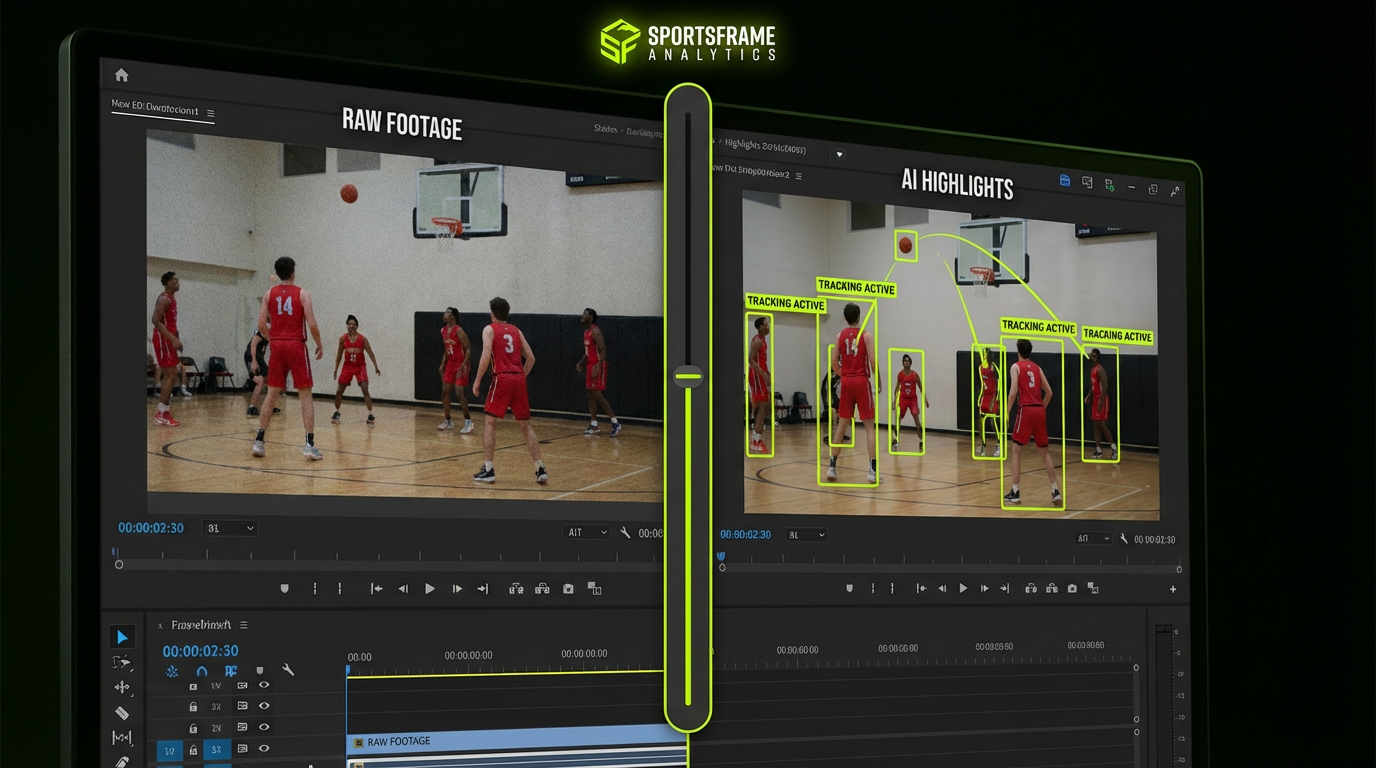Image resolution: width=1376 pixels, height=768 pixels.
Task: Open left monitor zoom level dropdown
Action: pyautogui.click(x=230, y=528)
